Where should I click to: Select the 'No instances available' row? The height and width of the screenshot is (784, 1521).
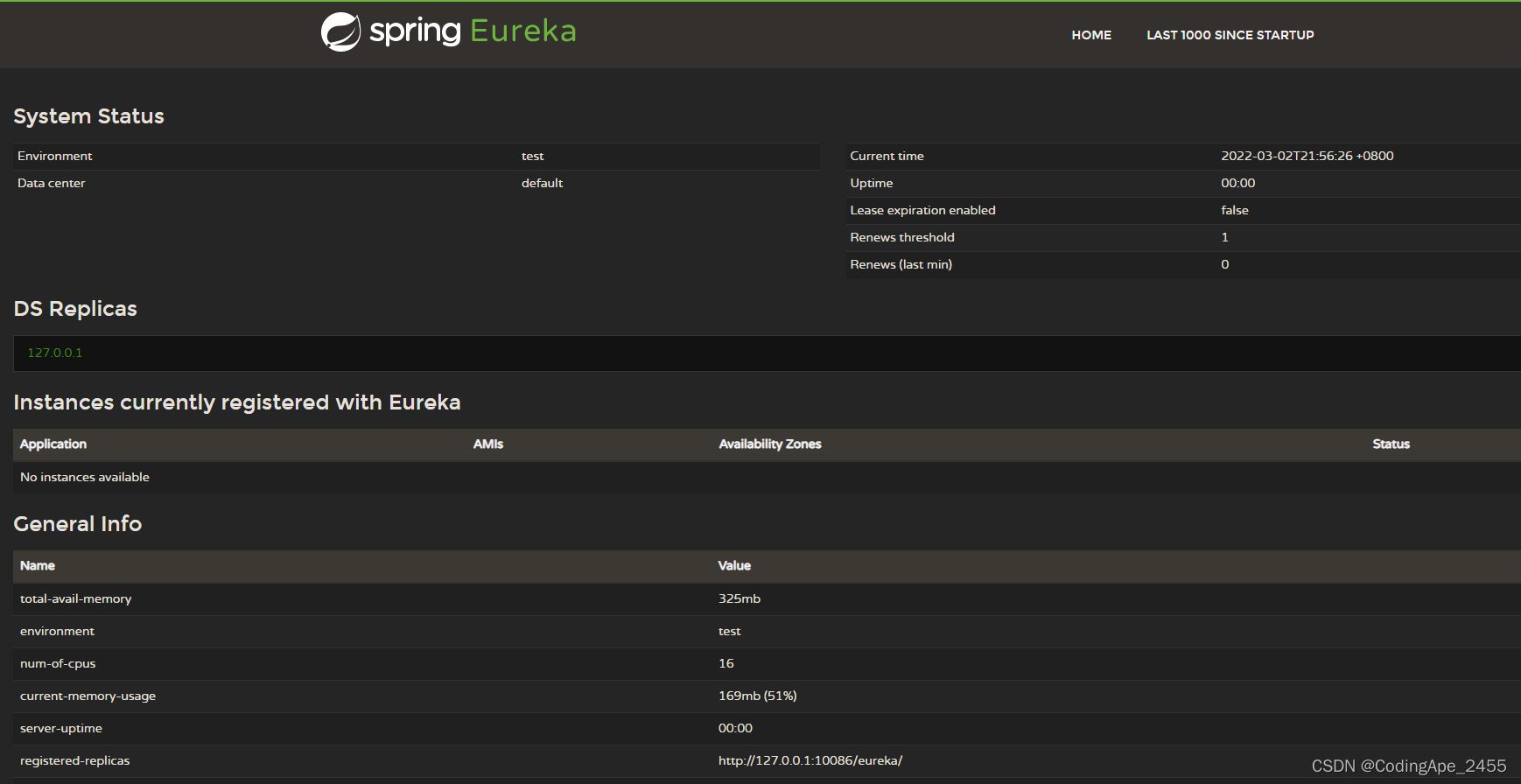click(767, 477)
